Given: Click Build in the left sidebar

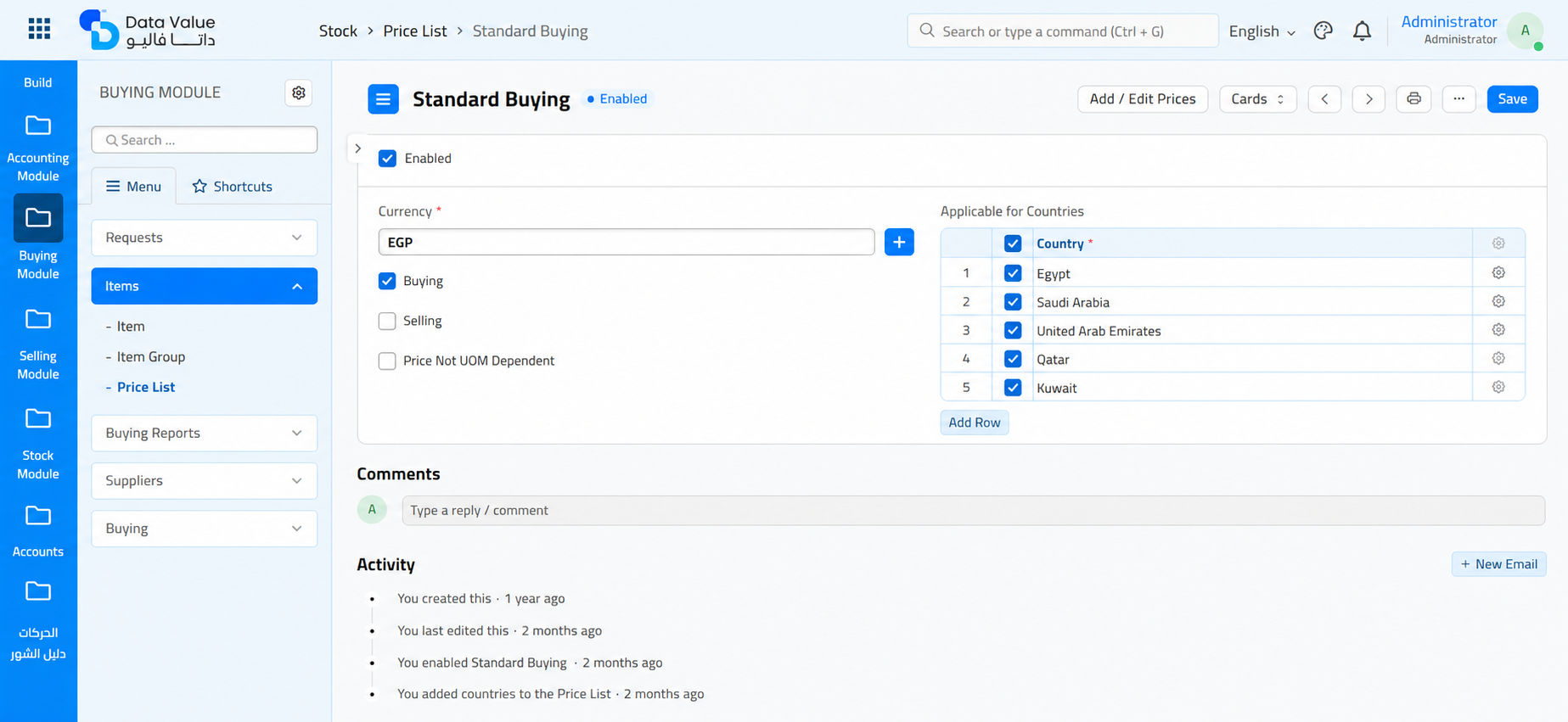Looking at the screenshot, I should [x=38, y=82].
